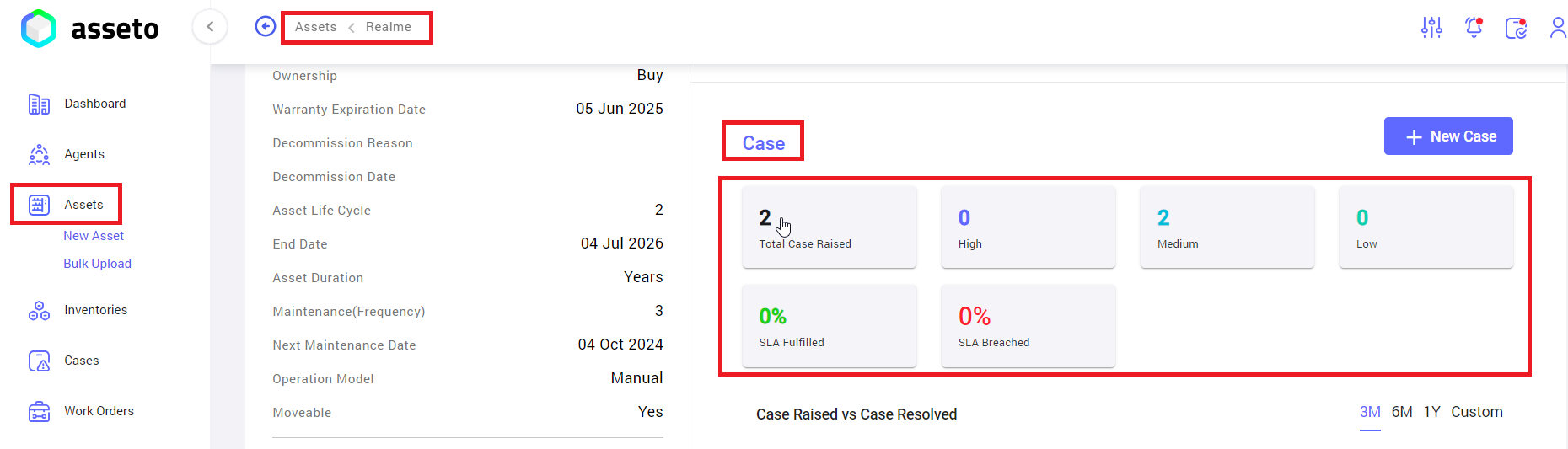Click the Decommission Reason label
The width and height of the screenshot is (1568, 449).
342,143
